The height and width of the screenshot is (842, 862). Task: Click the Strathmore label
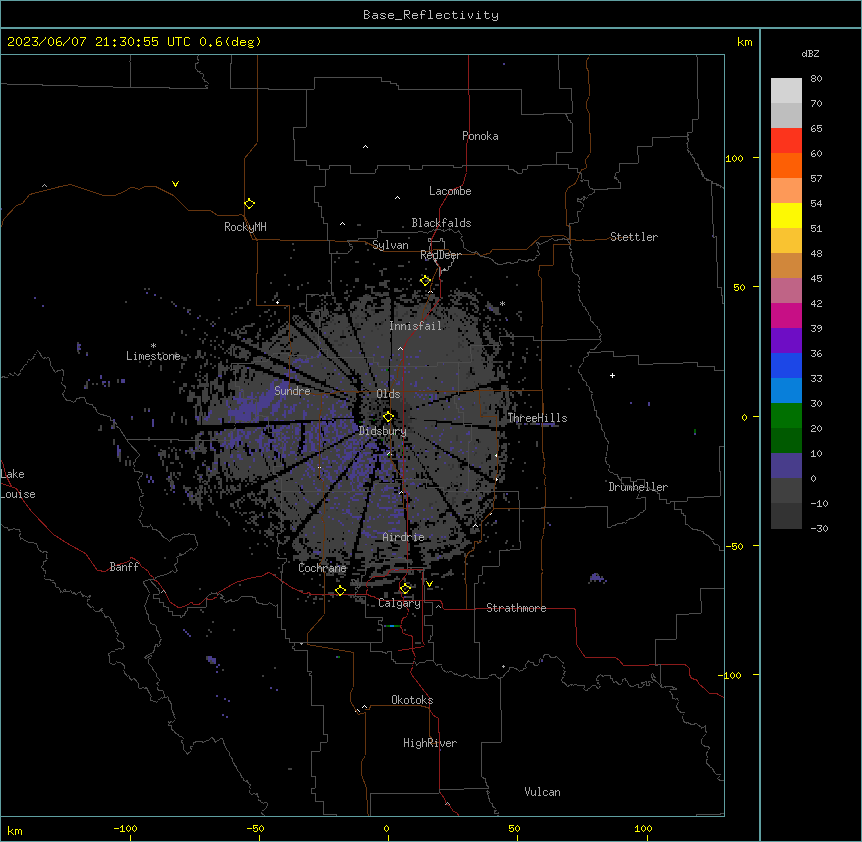click(x=516, y=608)
